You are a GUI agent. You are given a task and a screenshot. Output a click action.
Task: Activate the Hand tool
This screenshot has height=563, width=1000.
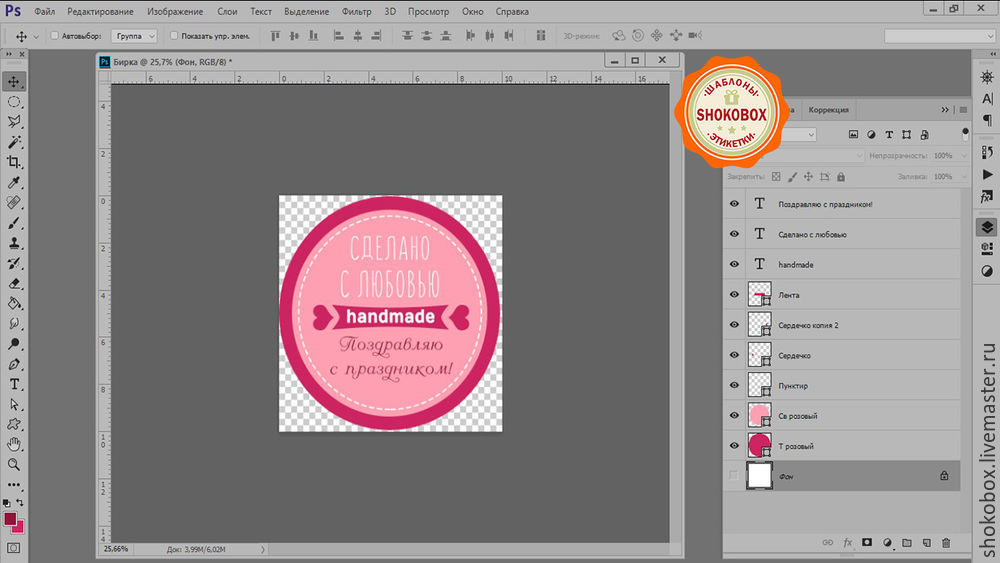click(15, 444)
